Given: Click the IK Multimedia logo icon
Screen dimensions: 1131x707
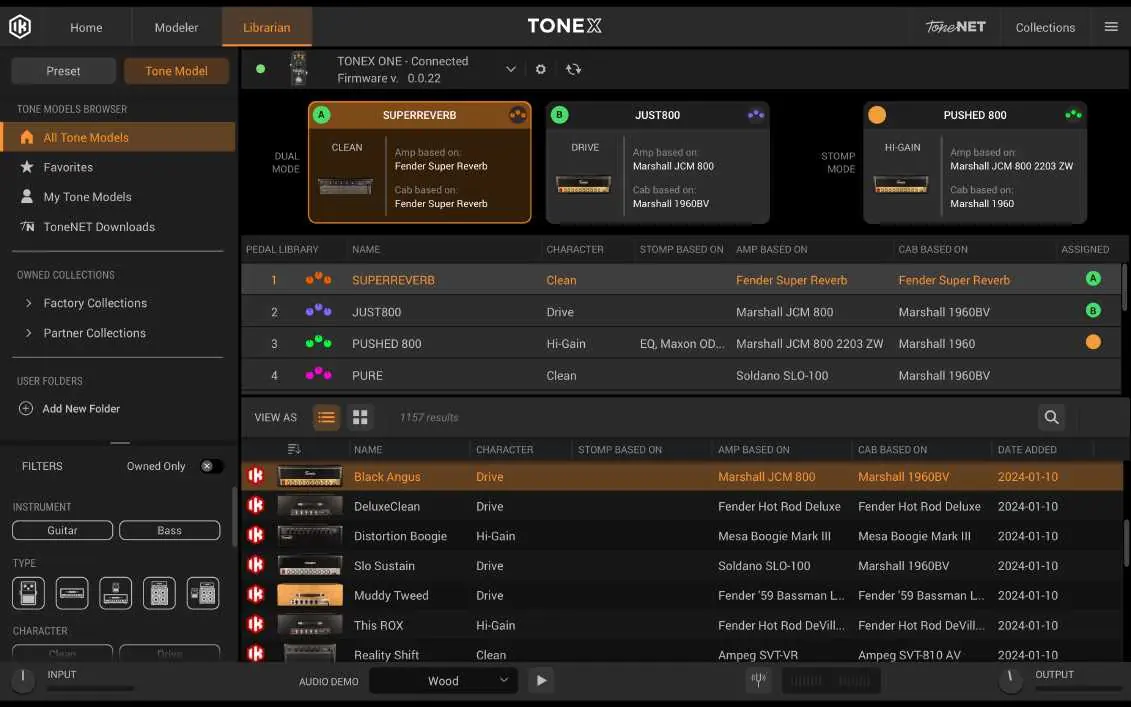Looking at the screenshot, I should 19,27.
